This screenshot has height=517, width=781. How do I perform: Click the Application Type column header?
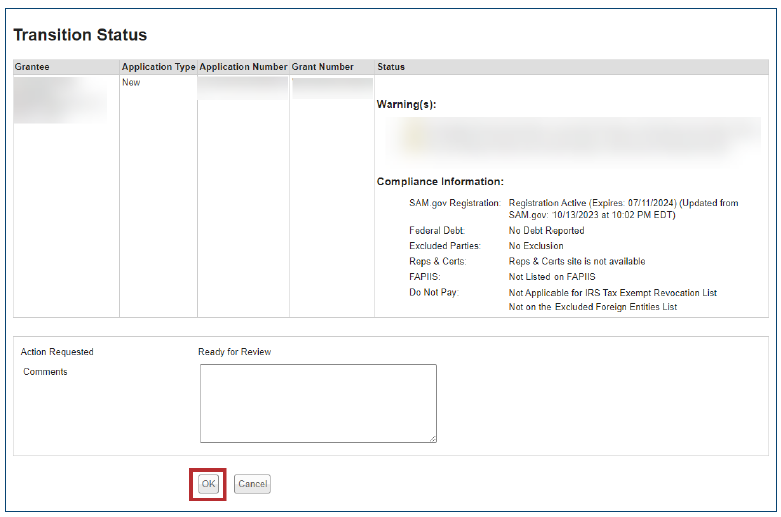pyautogui.click(x=158, y=67)
